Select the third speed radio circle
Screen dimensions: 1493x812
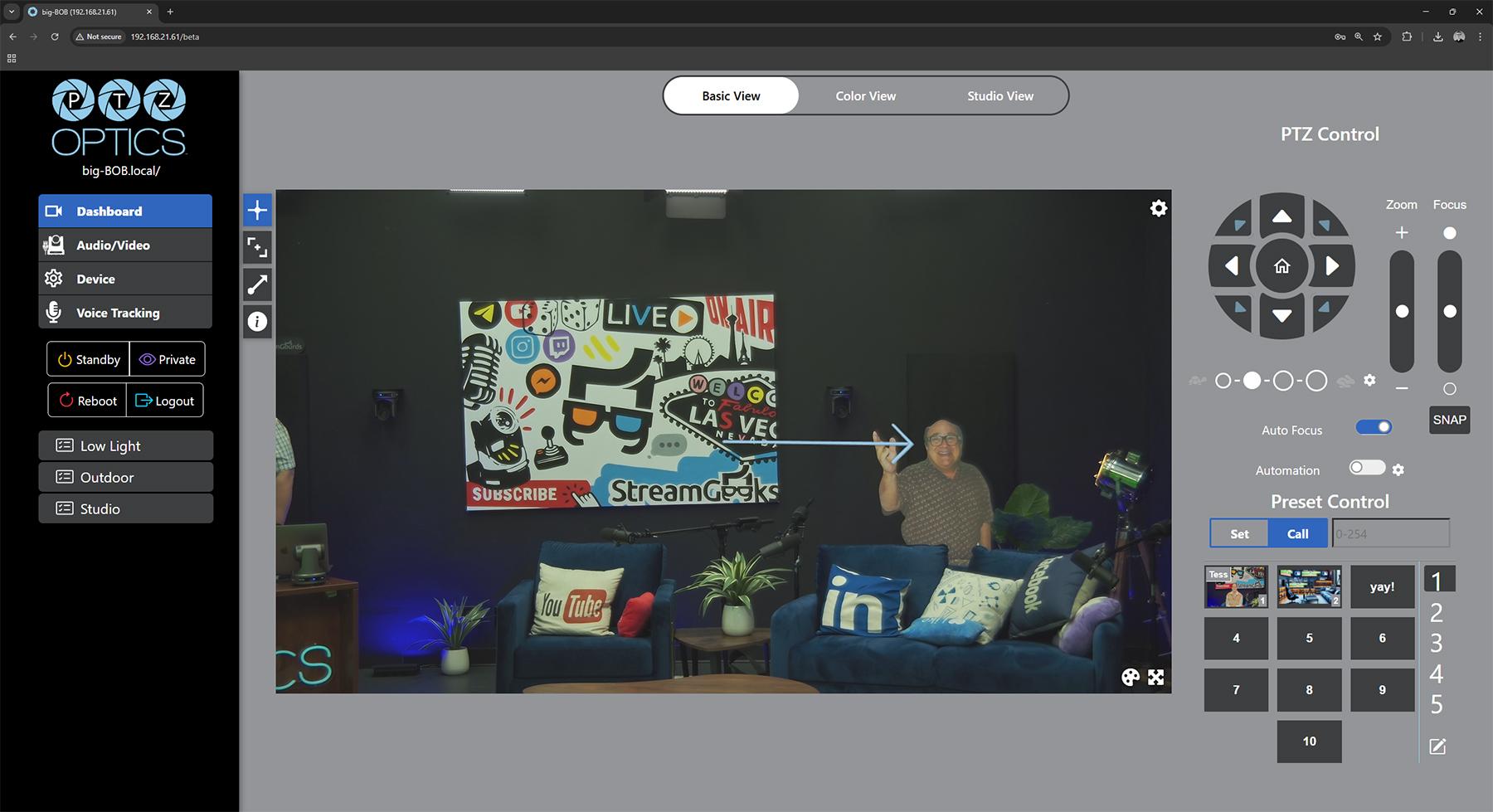coord(1283,381)
